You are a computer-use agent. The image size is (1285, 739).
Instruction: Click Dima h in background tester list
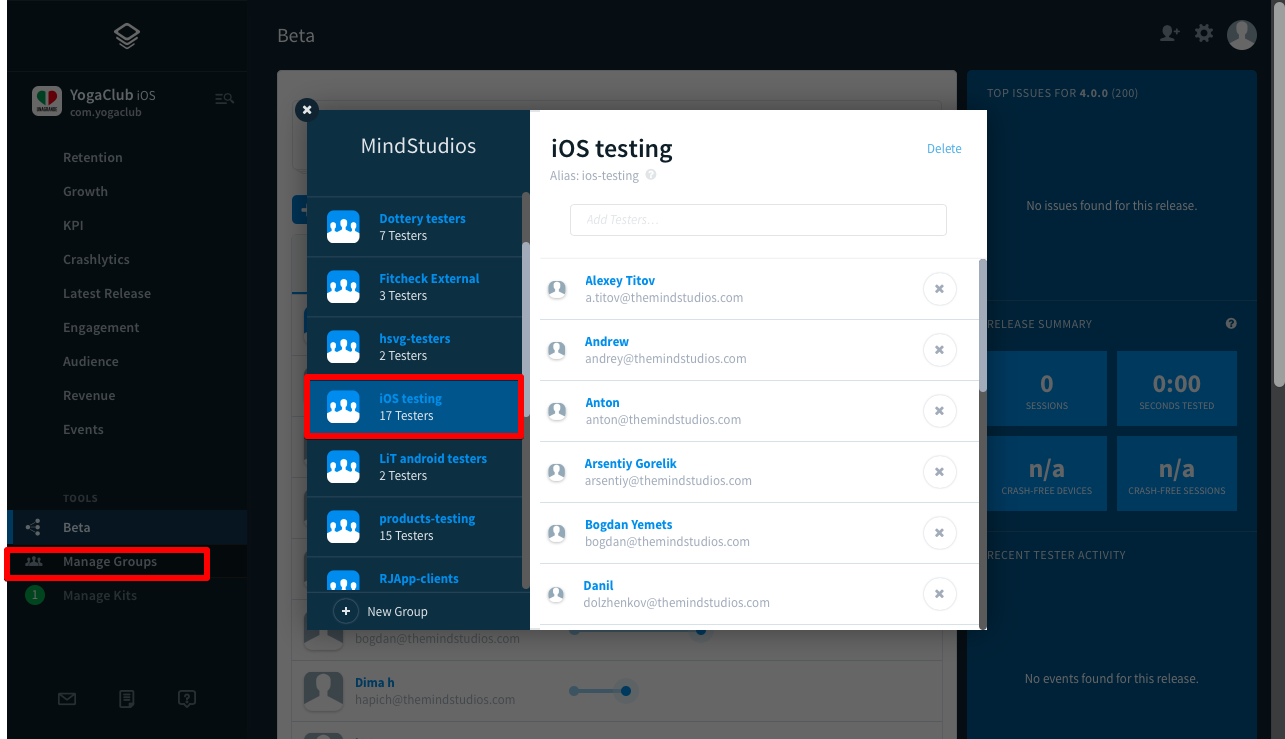(375, 683)
